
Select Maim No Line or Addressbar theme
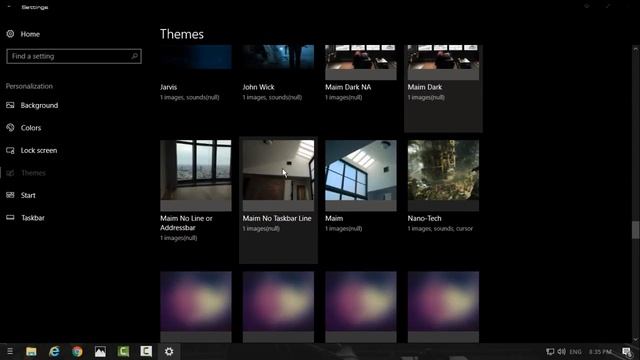click(x=196, y=176)
